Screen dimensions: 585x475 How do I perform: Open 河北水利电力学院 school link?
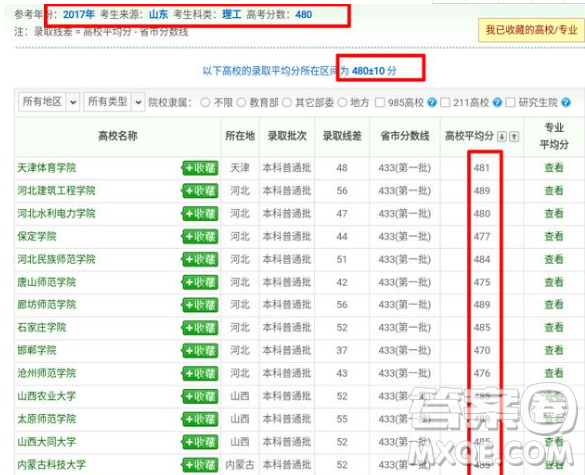56,213
